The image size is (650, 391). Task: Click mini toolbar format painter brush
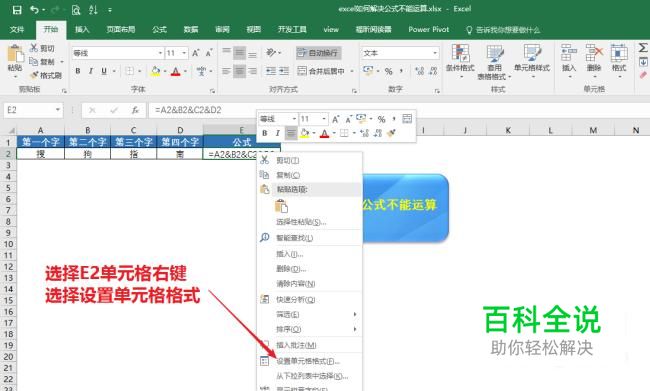391,133
